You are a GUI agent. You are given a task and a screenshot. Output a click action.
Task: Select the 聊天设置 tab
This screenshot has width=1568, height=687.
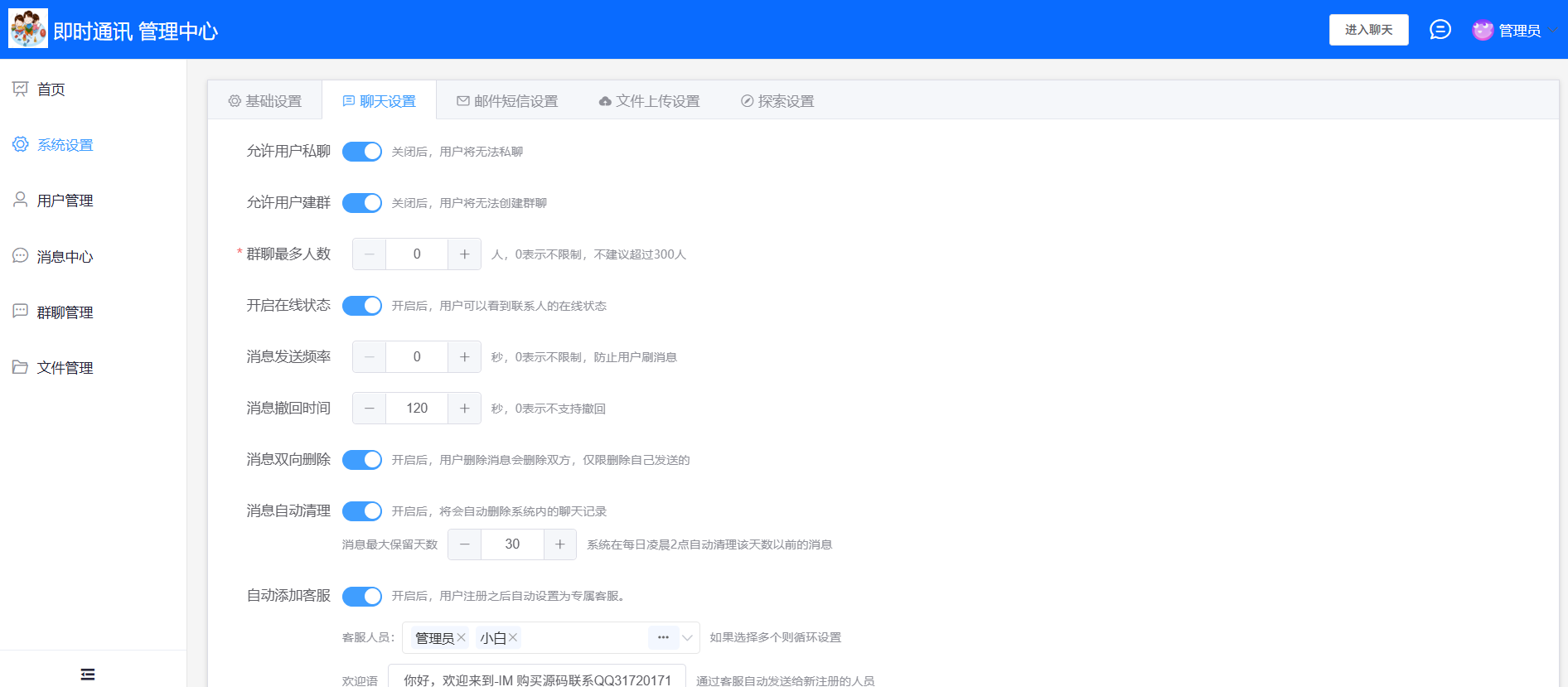[380, 101]
